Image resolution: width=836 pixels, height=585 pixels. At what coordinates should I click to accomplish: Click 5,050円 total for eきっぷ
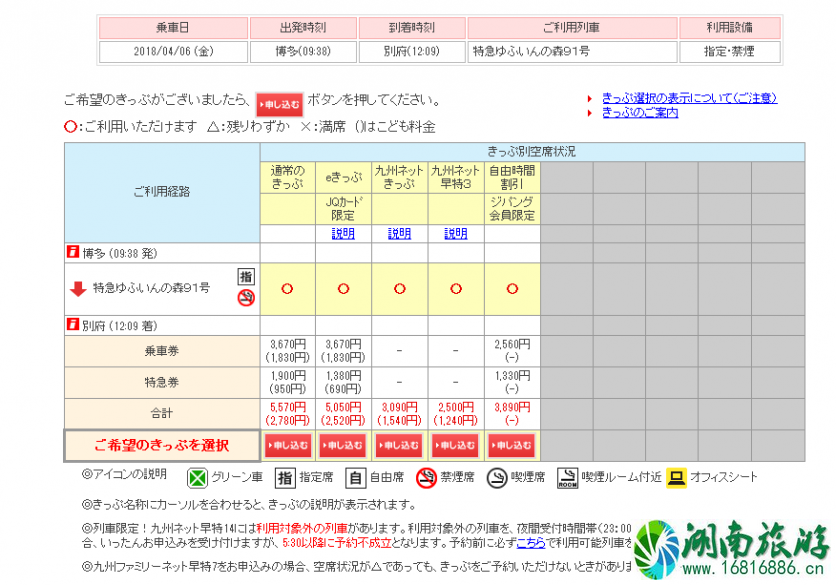343,407
